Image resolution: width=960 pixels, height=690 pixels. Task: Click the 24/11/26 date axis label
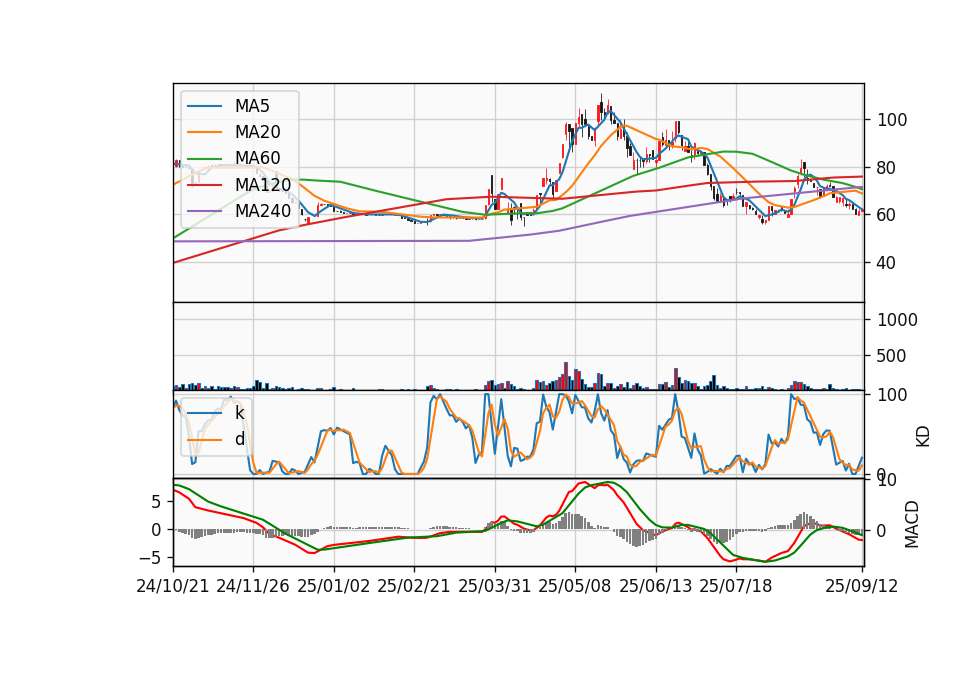pyautogui.click(x=253, y=586)
